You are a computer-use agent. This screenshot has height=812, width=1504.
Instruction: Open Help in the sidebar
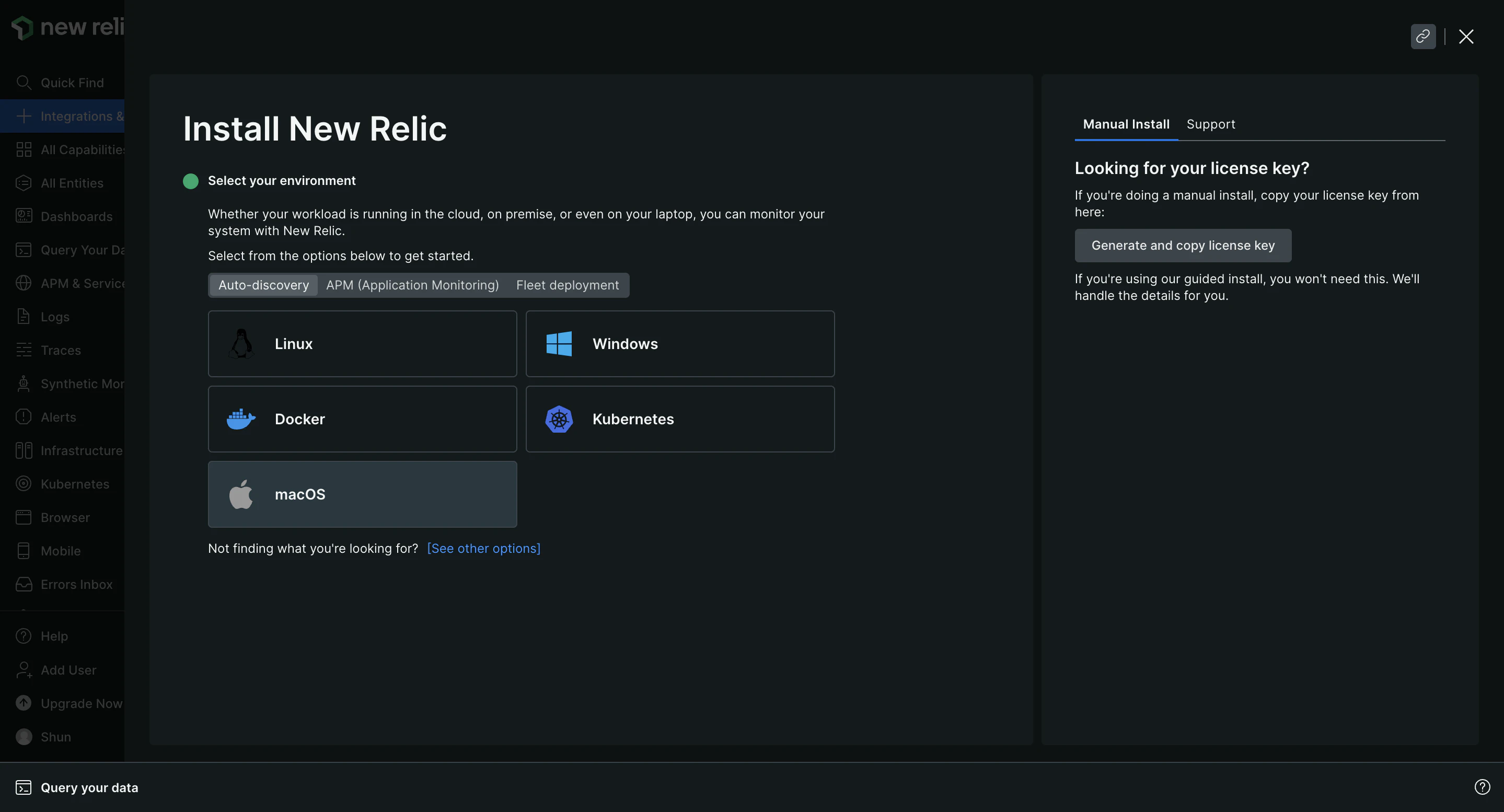pyautogui.click(x=62, y=636)
